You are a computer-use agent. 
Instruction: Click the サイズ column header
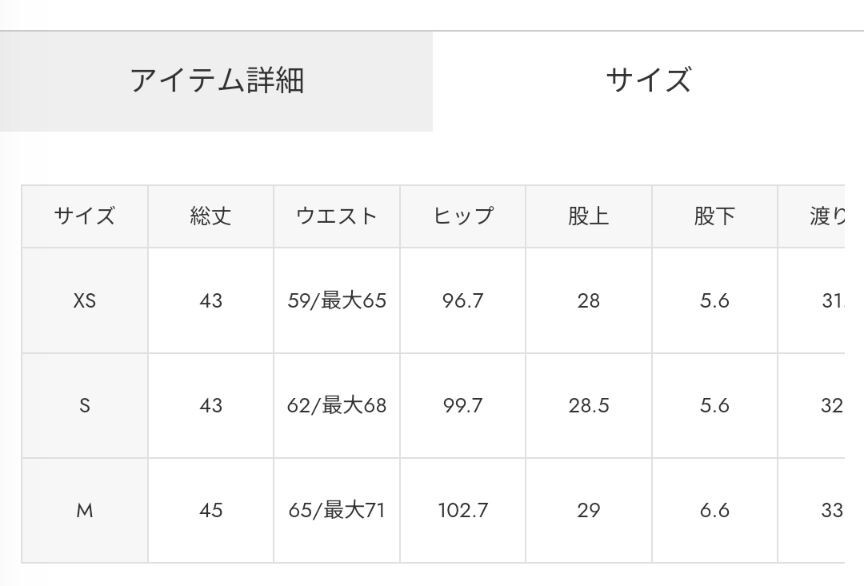pyautogui.click(x=84, y=216)
